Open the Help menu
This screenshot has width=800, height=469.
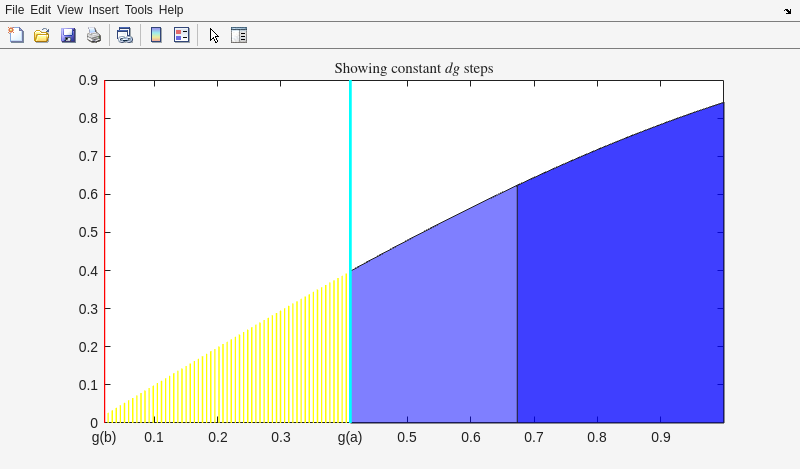tap(171, 9)
